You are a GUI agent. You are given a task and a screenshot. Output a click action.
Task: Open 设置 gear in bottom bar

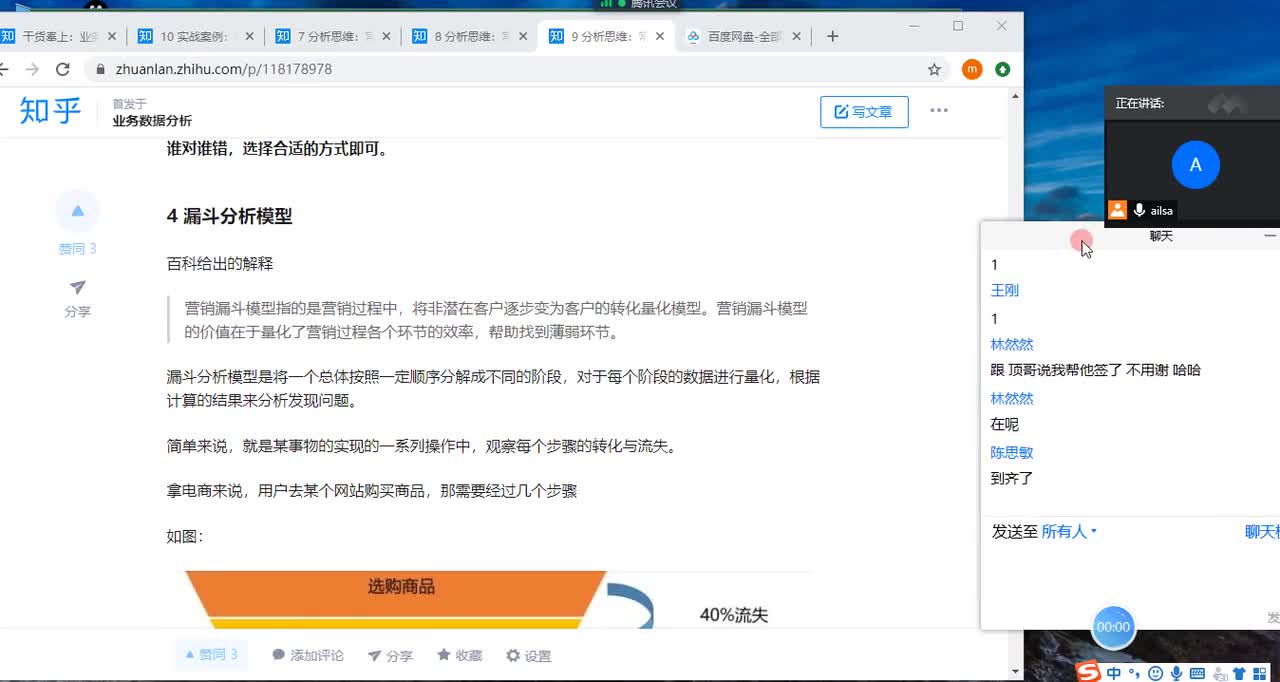tap(528, 656)
